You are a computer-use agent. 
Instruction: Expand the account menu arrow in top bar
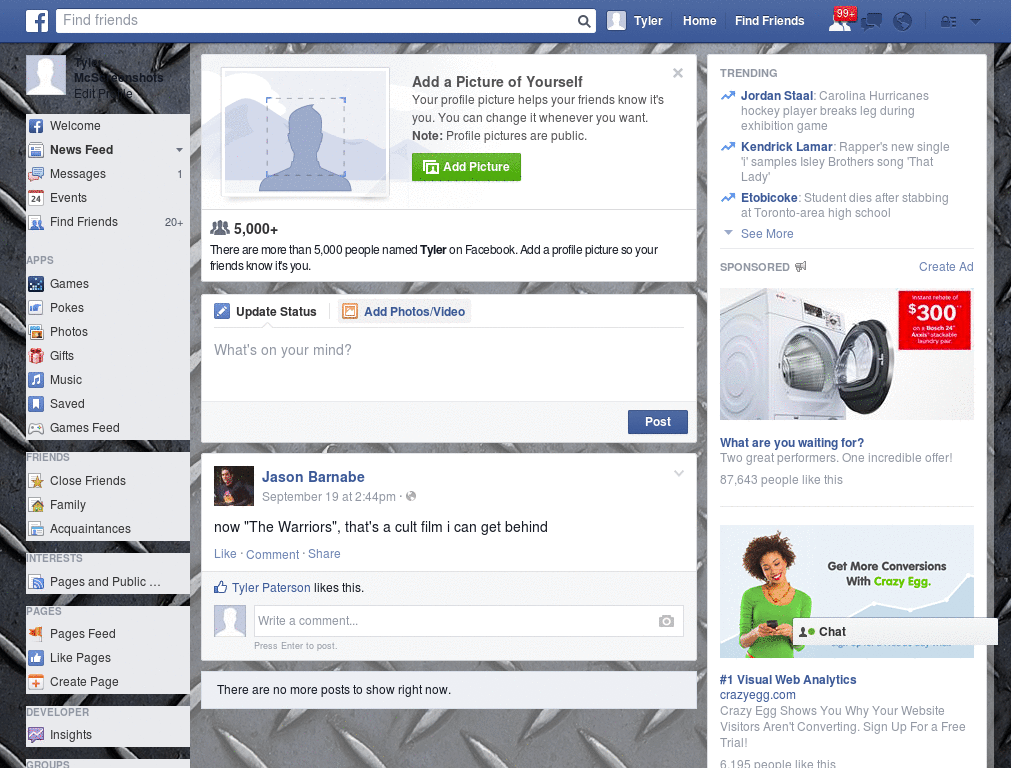pos(976,22)
